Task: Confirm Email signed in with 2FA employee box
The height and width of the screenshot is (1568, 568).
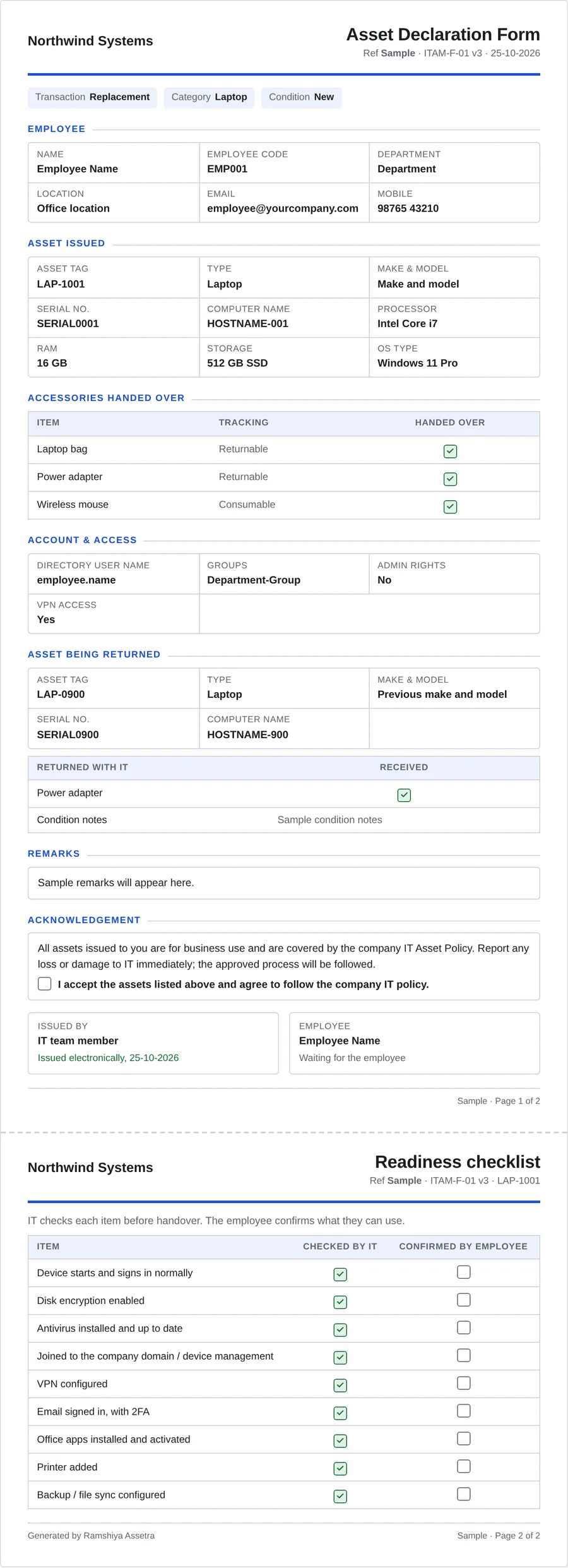Action: coord(464,1411)
